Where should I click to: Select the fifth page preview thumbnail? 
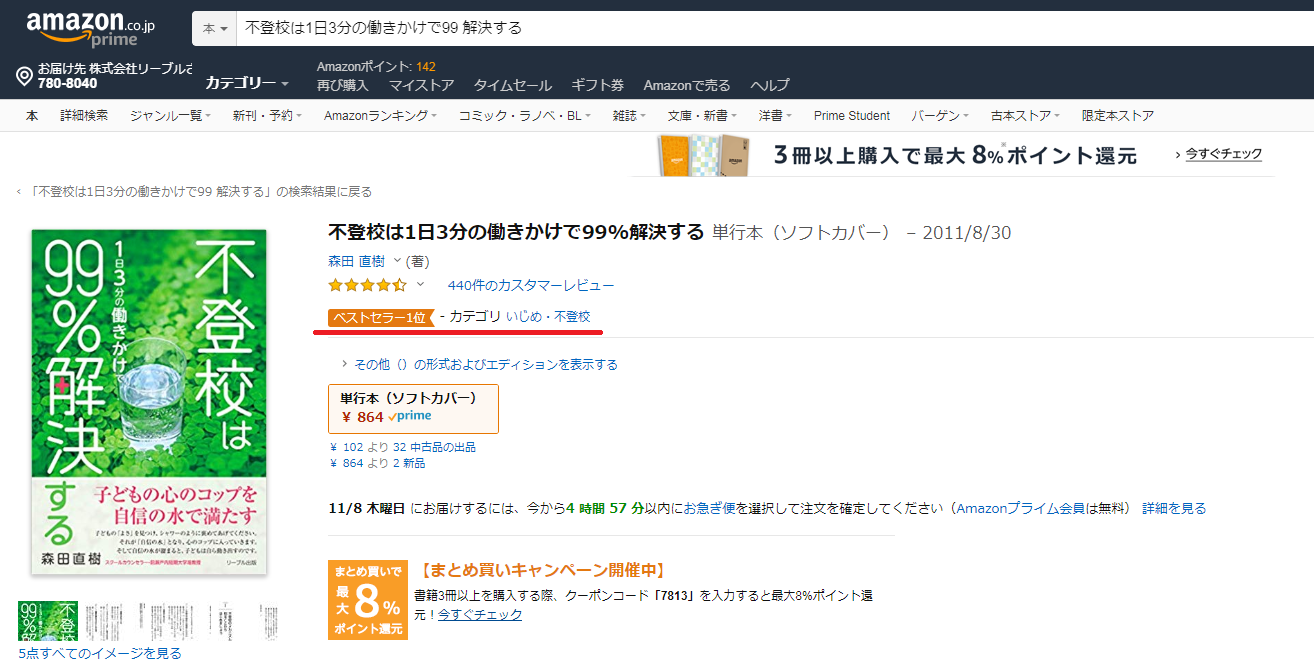tap(268, 620)
